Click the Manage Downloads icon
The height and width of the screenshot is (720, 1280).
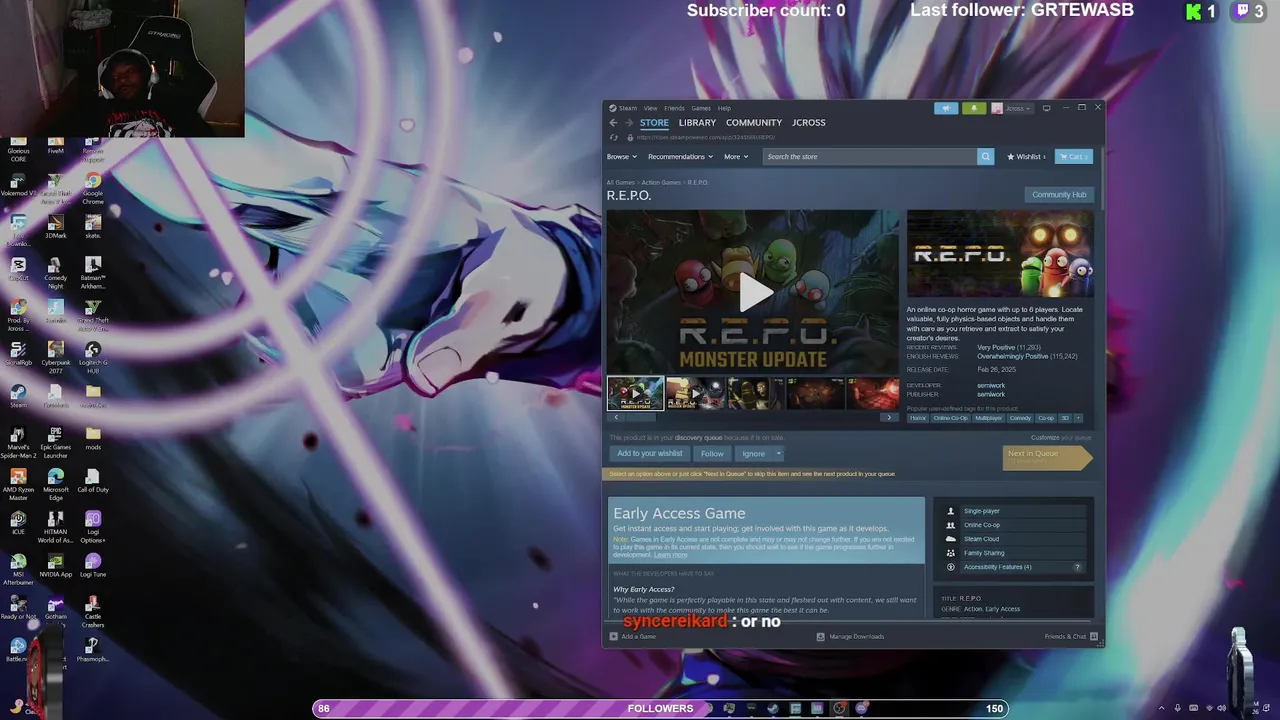click(821, 636)
